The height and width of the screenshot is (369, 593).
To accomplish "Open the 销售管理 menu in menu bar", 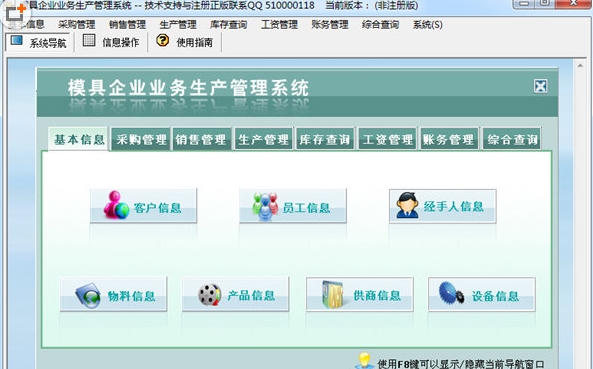I will (127, 25).
